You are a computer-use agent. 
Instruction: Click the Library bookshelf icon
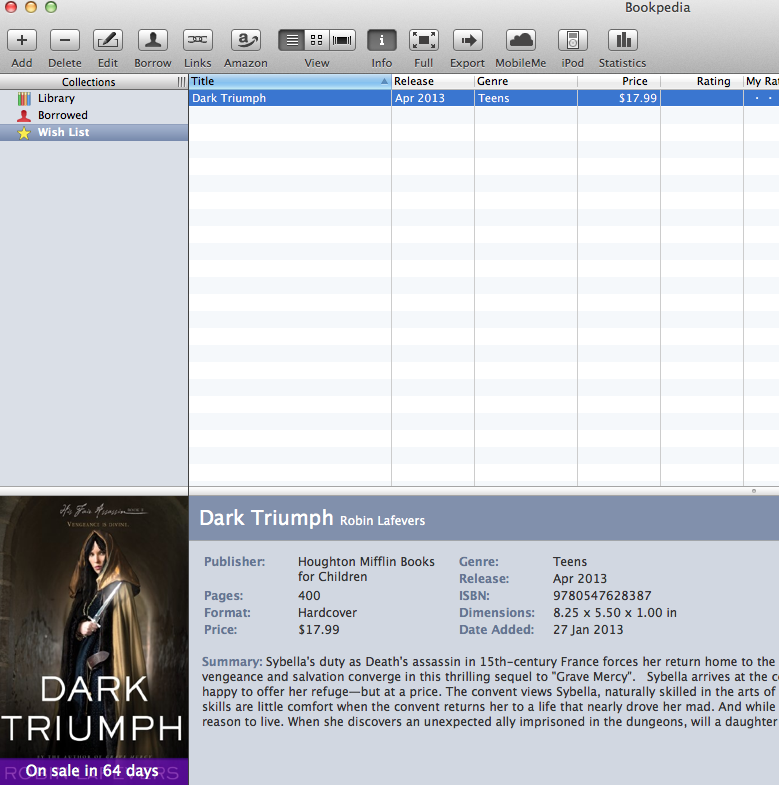(x=24, y=99)
